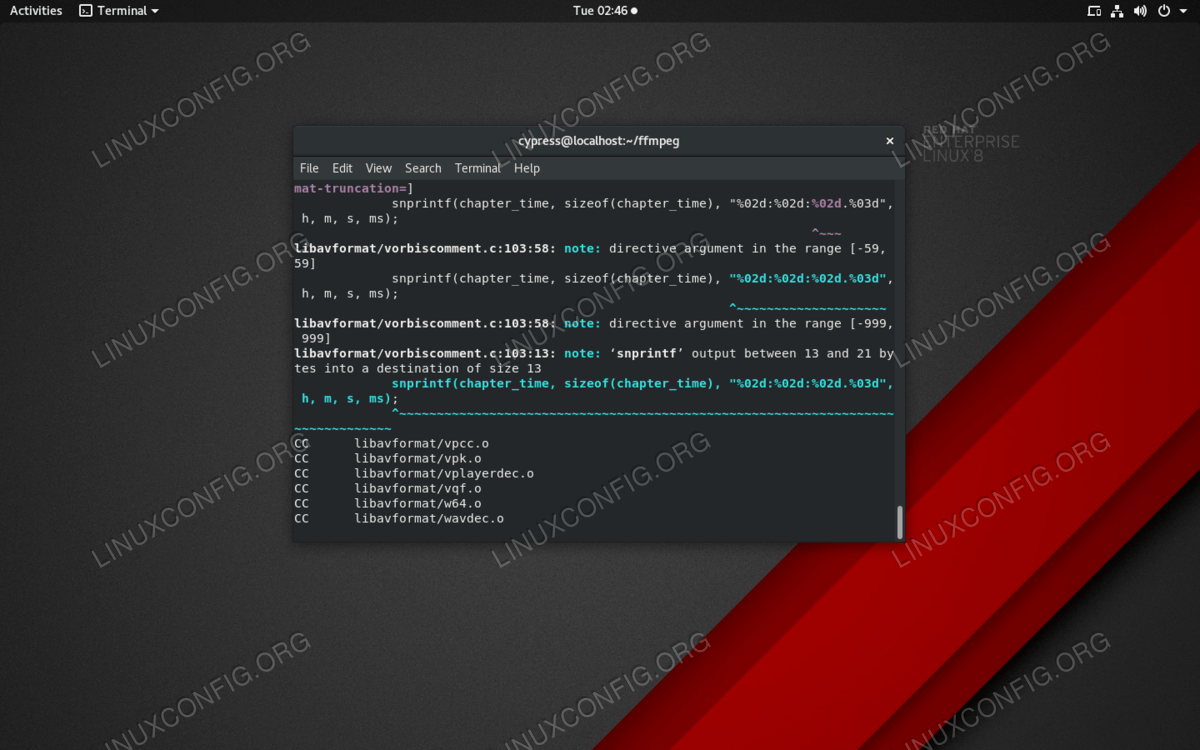Open the Terminal app menu in top bar
This screenshot has width=1200, height=750.
pos(119,11)
